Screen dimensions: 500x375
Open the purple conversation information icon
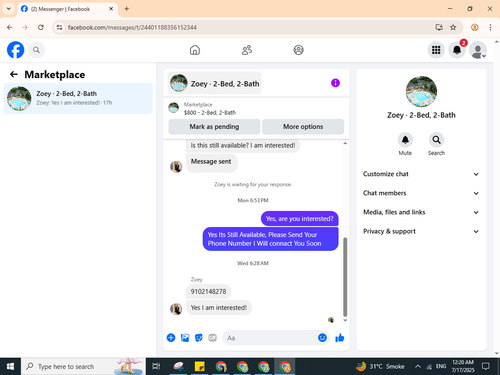tap(335, 83)
